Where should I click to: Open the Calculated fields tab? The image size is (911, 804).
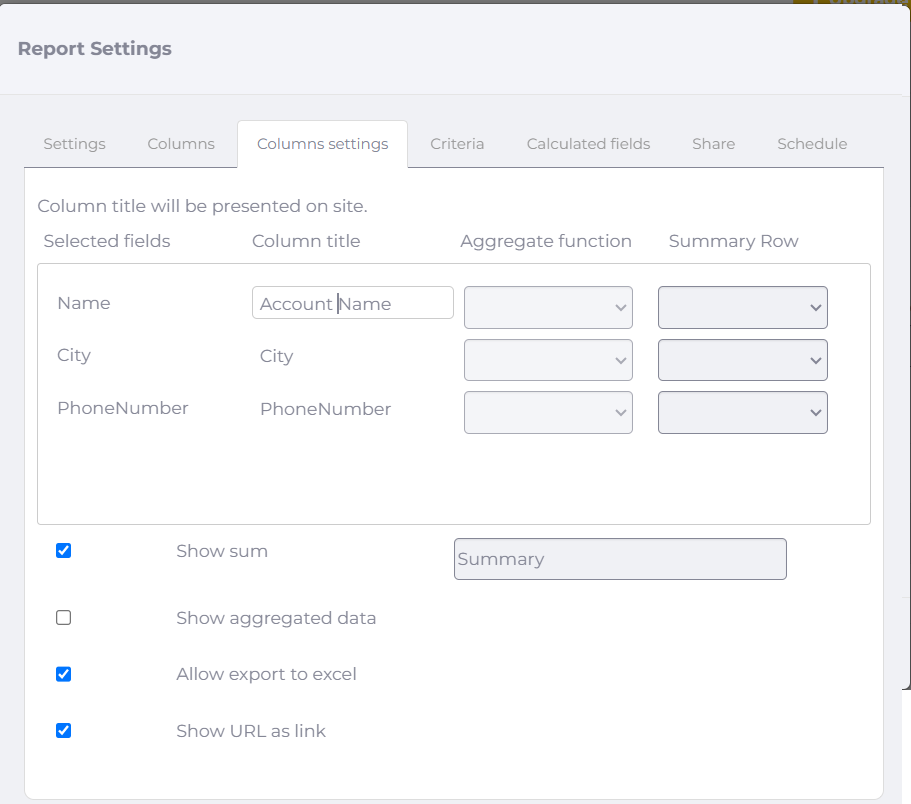pos(588,144)
